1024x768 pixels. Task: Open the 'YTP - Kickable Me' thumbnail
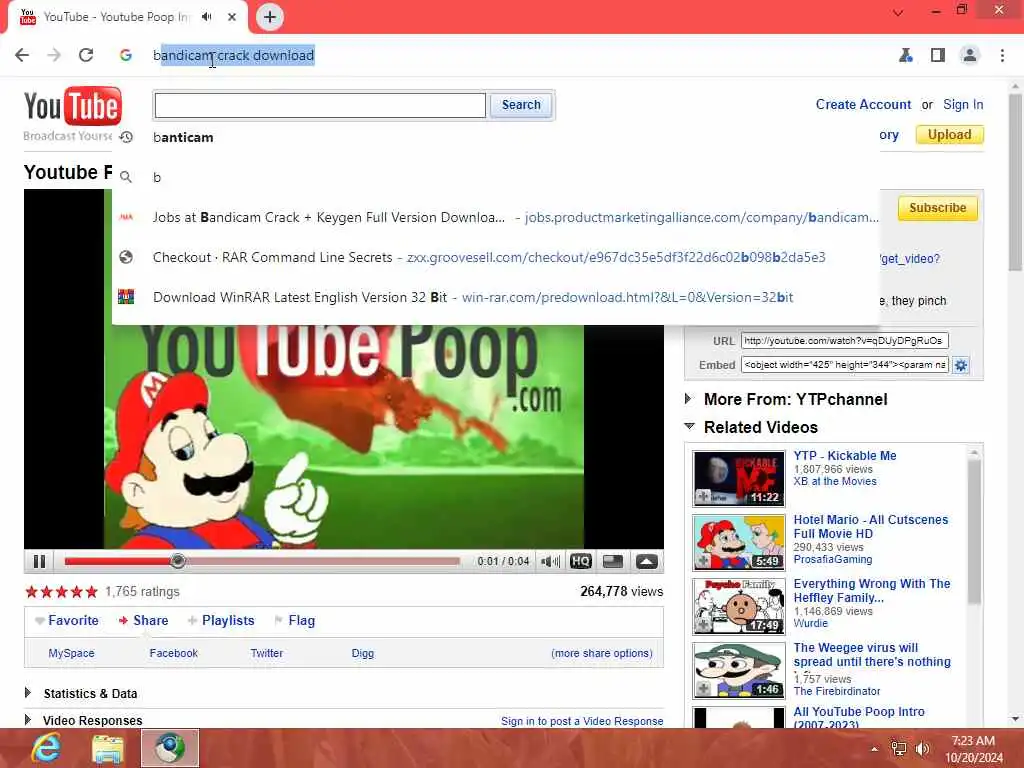[x=739, y=478]
